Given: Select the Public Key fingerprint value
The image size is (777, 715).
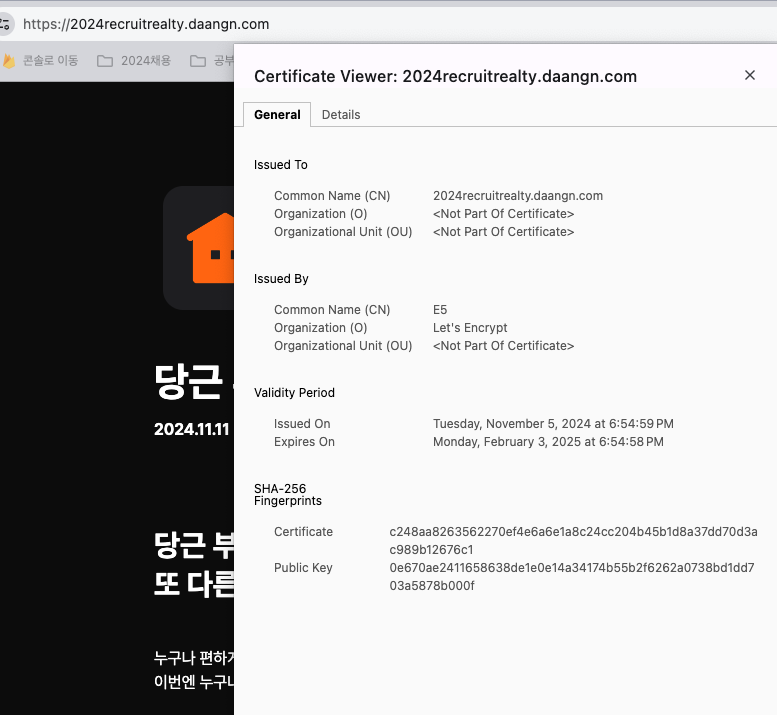Looking at the screenshot, I should (x=572, y=576).
